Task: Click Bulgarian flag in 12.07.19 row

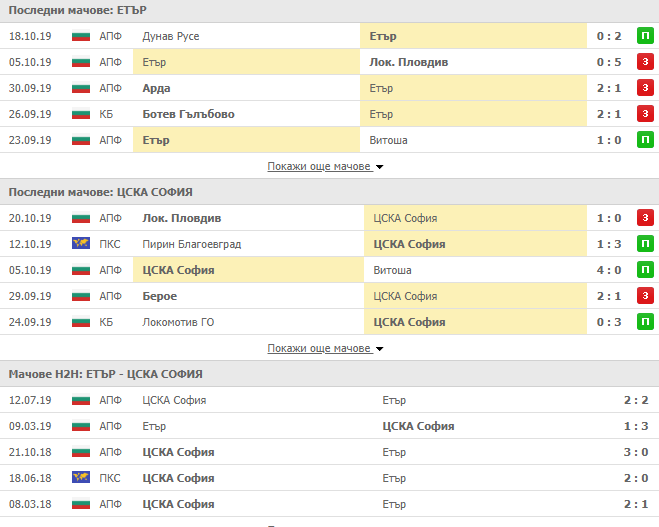Action: (81, 400)
